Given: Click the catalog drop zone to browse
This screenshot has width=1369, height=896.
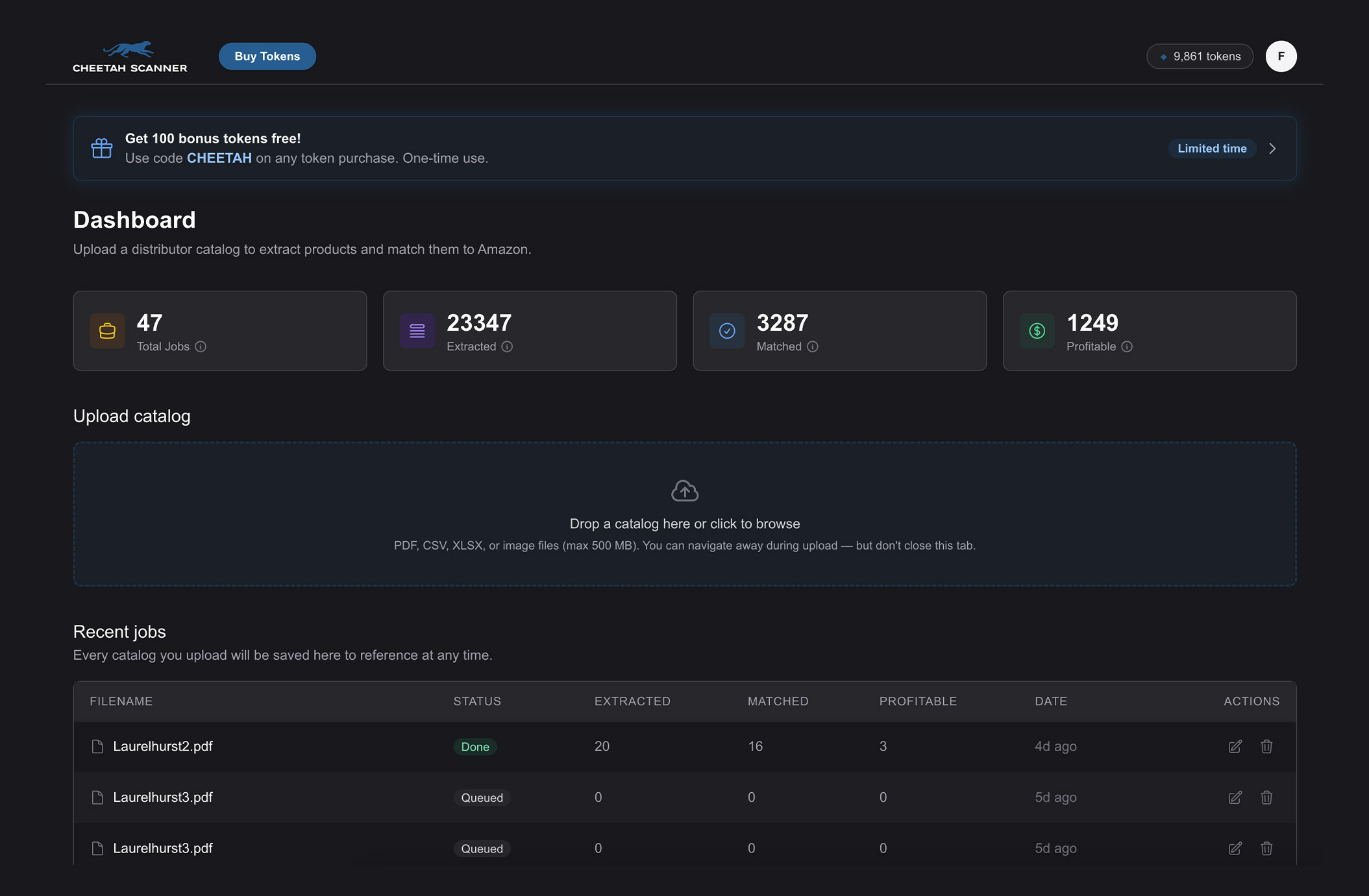Looking at the screenshot, I should pyautogui.click(x=684, y=524).
